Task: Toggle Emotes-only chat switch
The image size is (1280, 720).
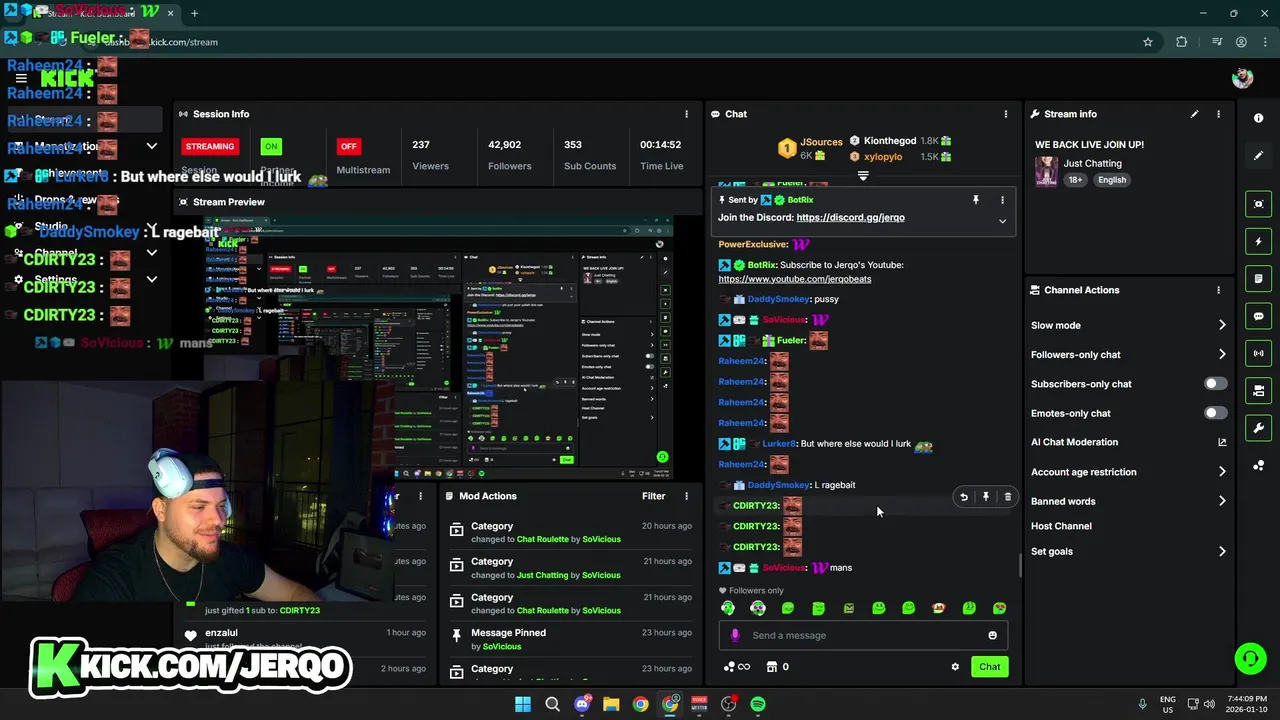Action: point(1215,413)
